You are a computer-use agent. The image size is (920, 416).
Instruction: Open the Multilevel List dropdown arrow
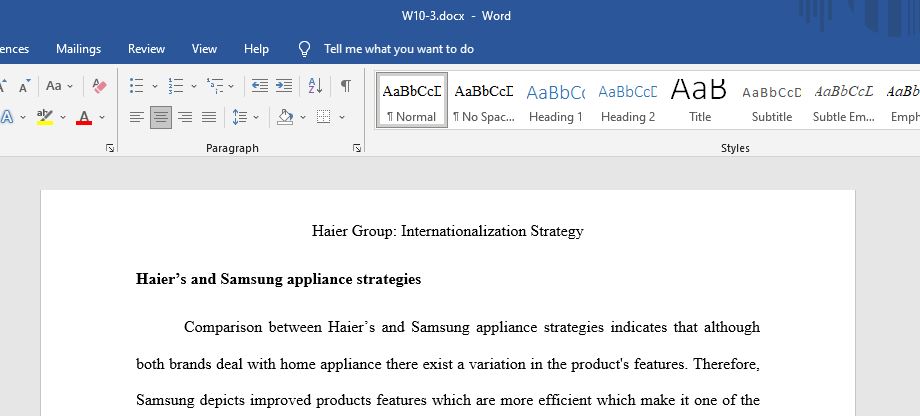pyautogui.click(x=231, y=86)
